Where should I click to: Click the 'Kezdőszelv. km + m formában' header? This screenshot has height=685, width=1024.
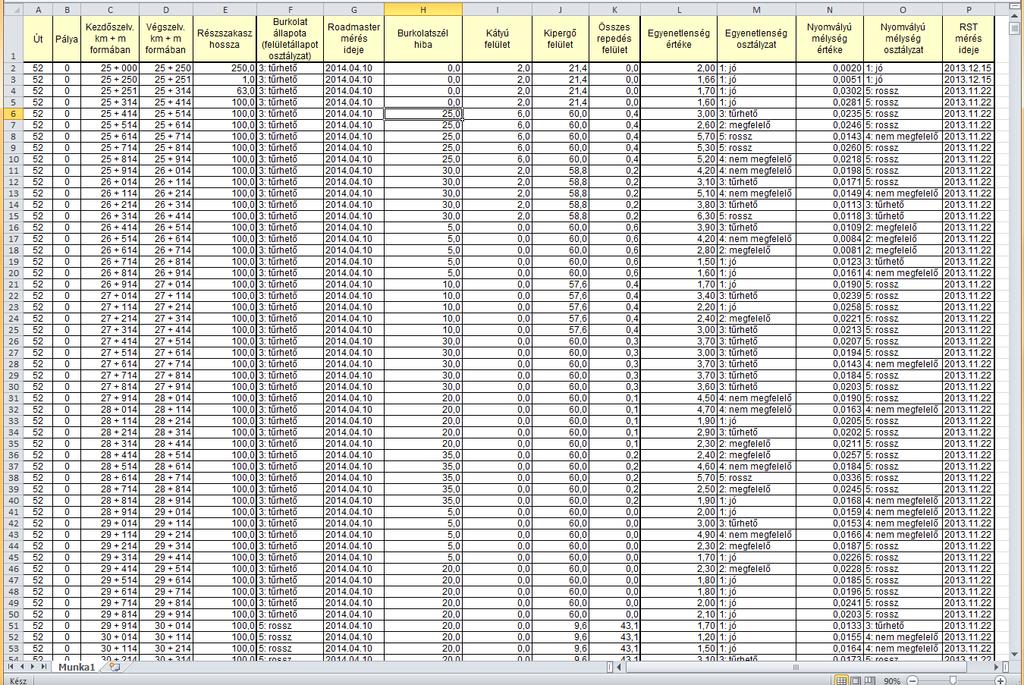(110, 39)
